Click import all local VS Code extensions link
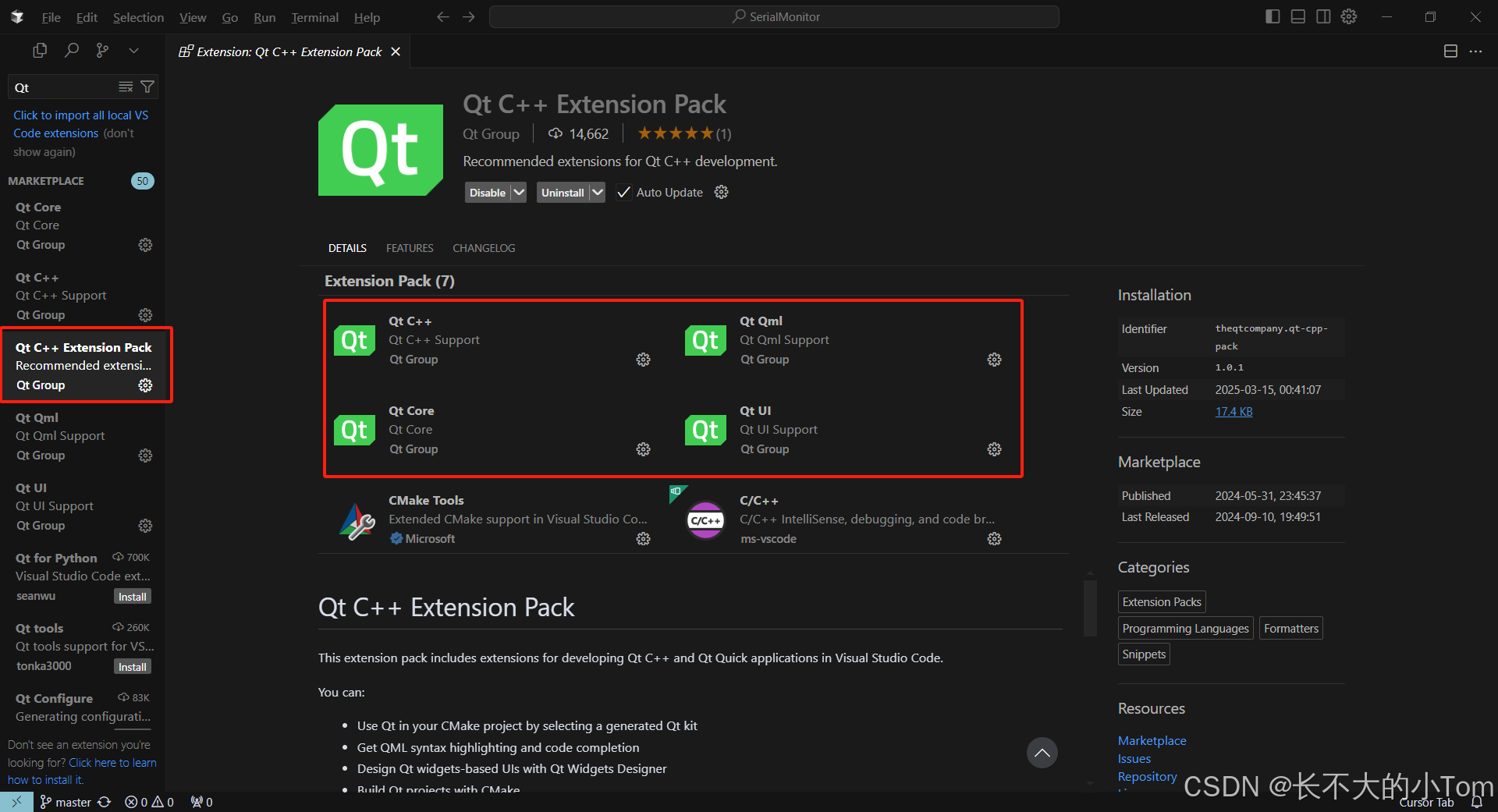1498x812 pixels. click(x=80, y=124)
